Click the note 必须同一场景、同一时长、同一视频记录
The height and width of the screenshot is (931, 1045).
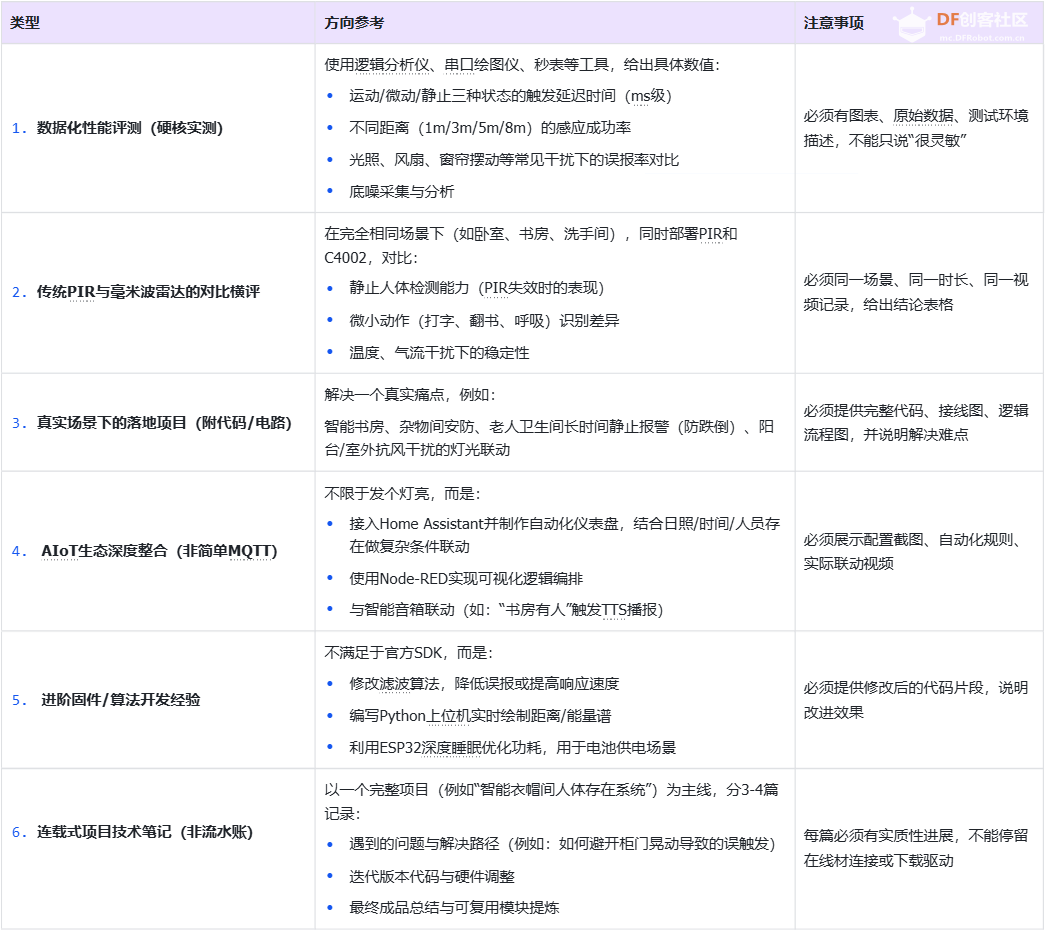coord(916,292)
